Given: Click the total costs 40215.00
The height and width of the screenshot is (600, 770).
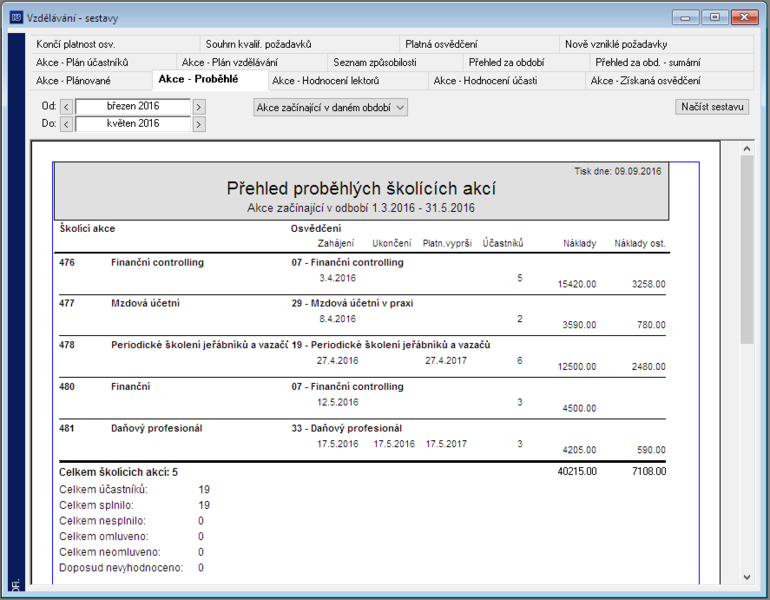Looking at the screenshot, I should point(577,472).
